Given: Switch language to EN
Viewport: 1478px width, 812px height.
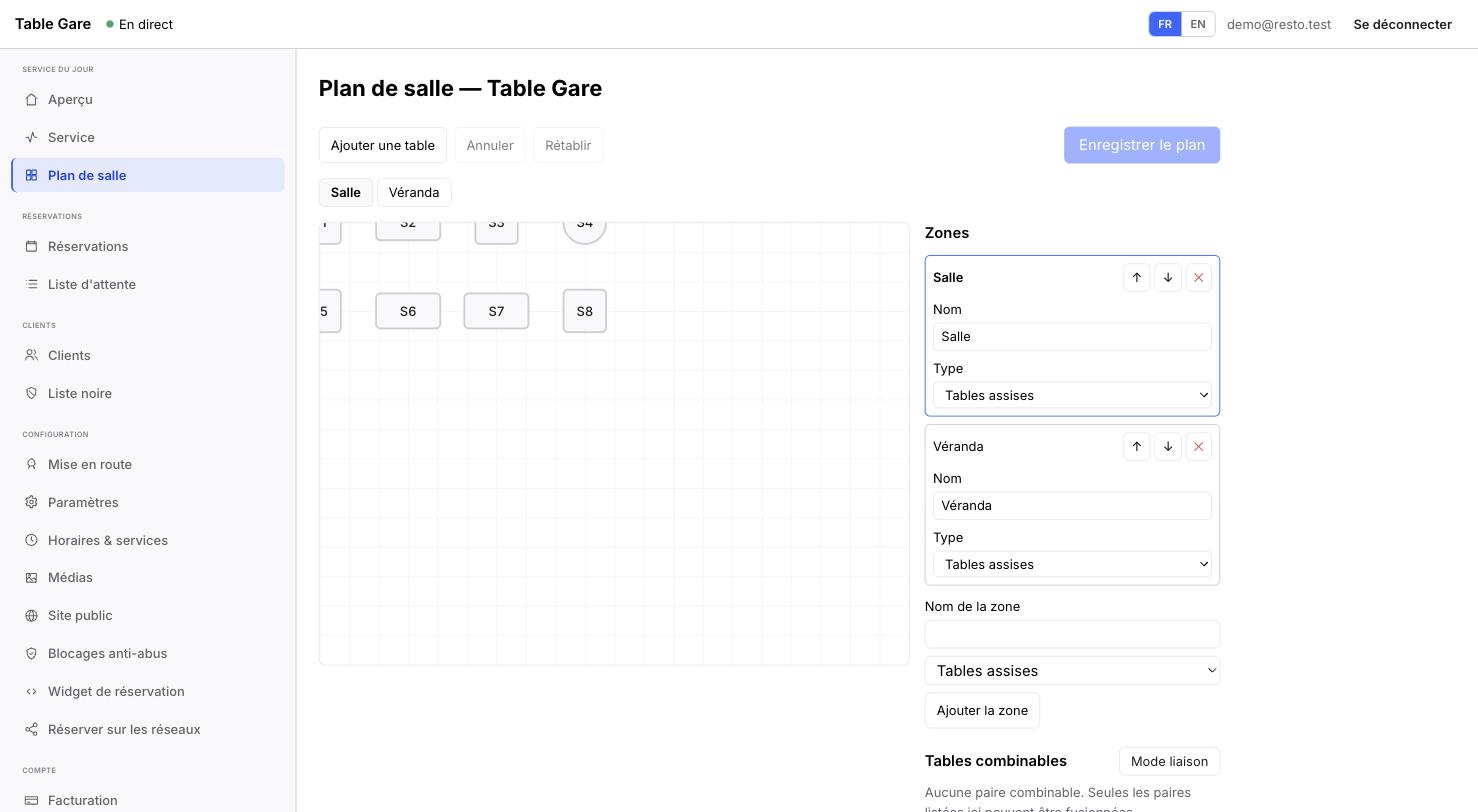Looking at the screenshot, I should (x=1198, y=24).
